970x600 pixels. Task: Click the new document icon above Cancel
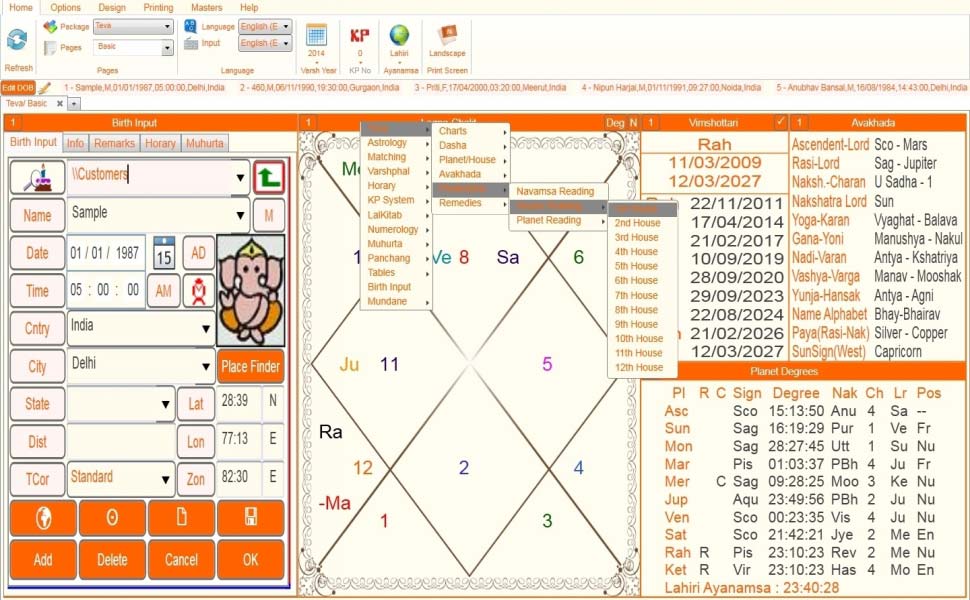point(181,518)
